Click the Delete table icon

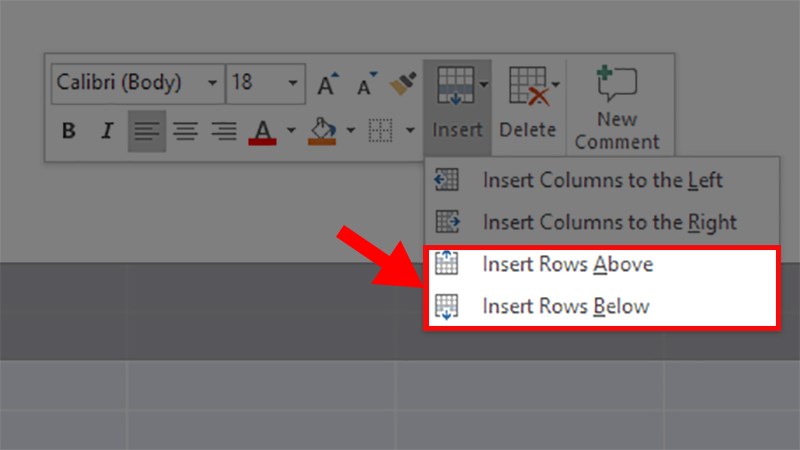point(527,86)
